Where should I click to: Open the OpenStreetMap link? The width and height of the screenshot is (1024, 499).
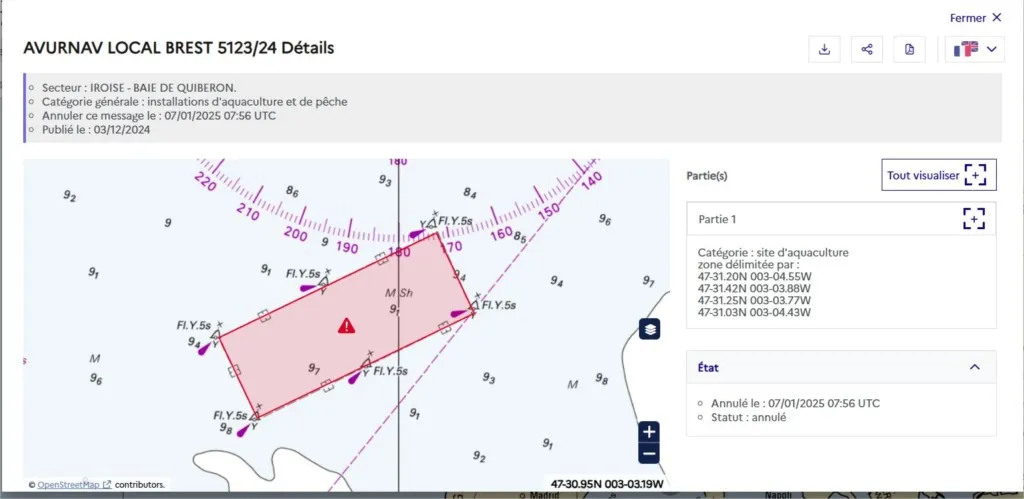pyautogui.click(x=74, y=485)
